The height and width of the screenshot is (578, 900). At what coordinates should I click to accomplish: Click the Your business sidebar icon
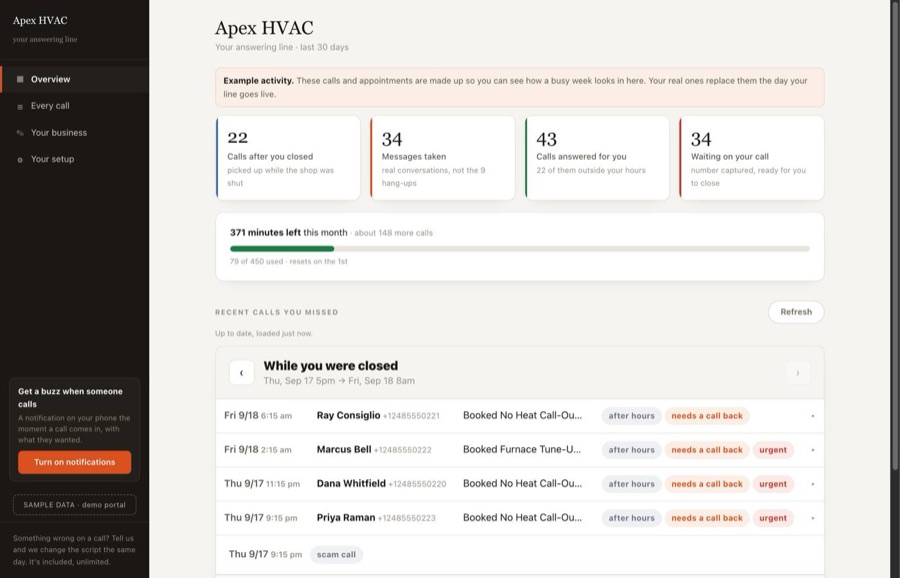20,133
